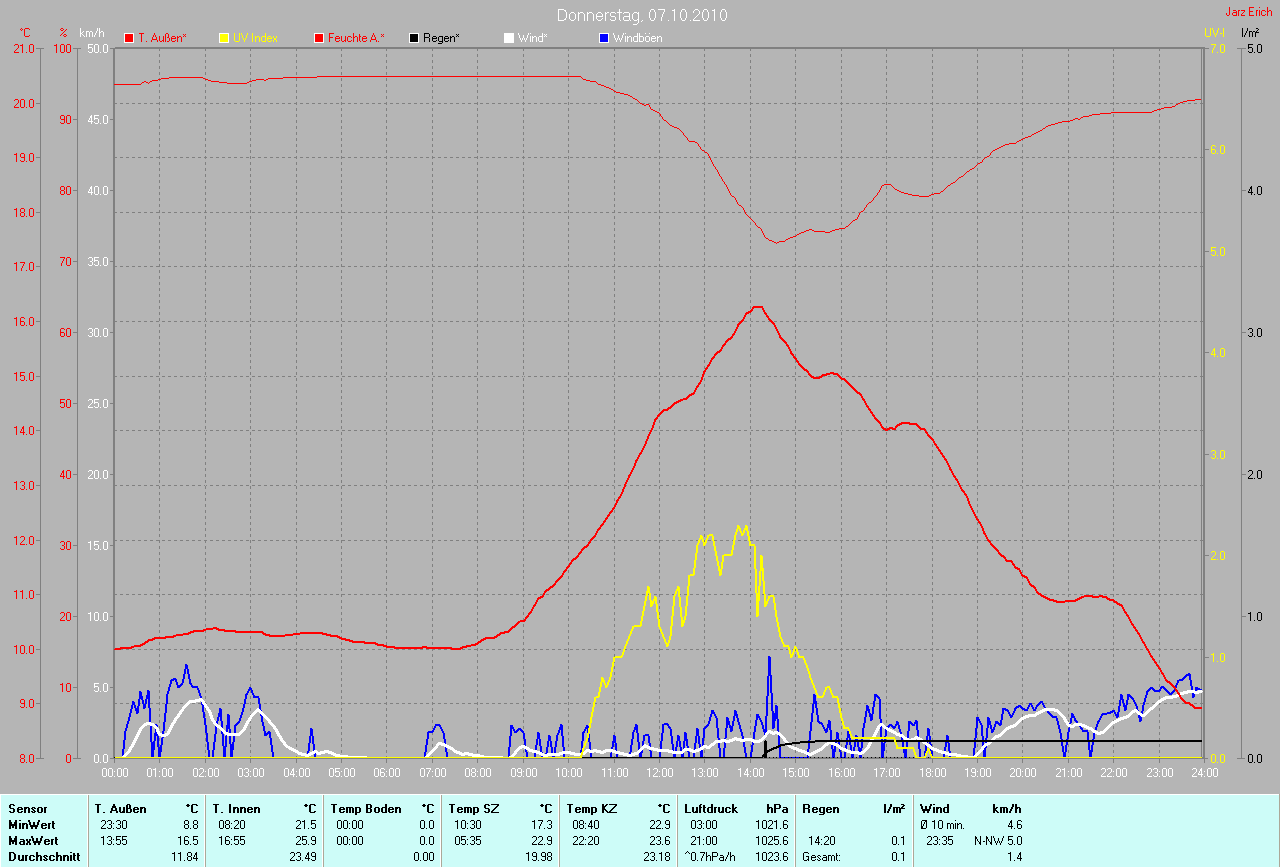Click the 12:00 time axis label
This screenshot has height=867, width=1280.
[660, 773]
